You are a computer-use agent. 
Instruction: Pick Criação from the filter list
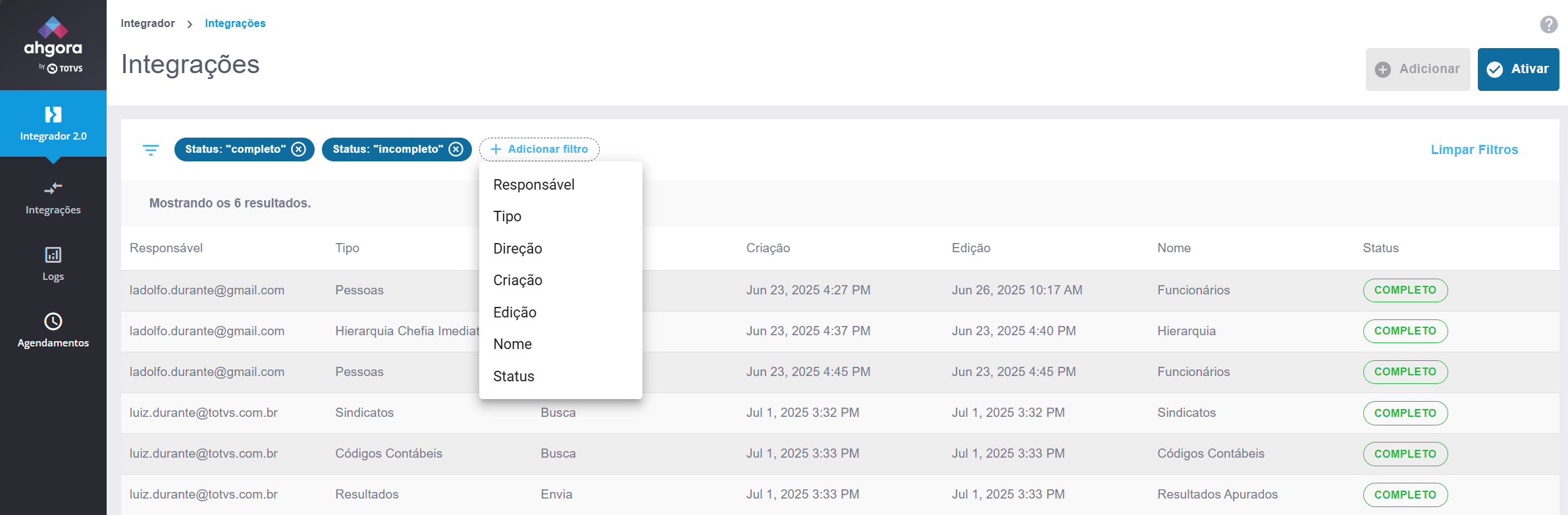[x=518, y=281]
